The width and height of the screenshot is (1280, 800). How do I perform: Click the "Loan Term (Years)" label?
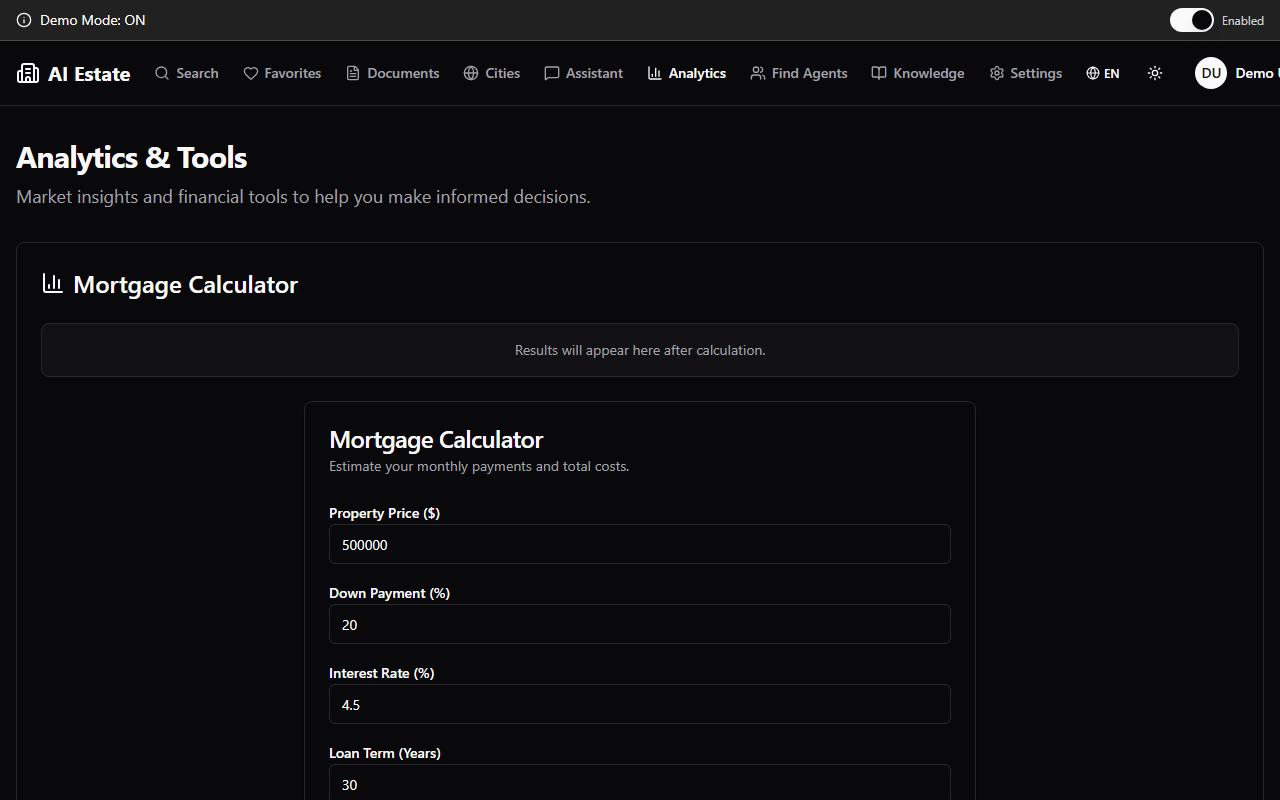[x=385, y=753]
